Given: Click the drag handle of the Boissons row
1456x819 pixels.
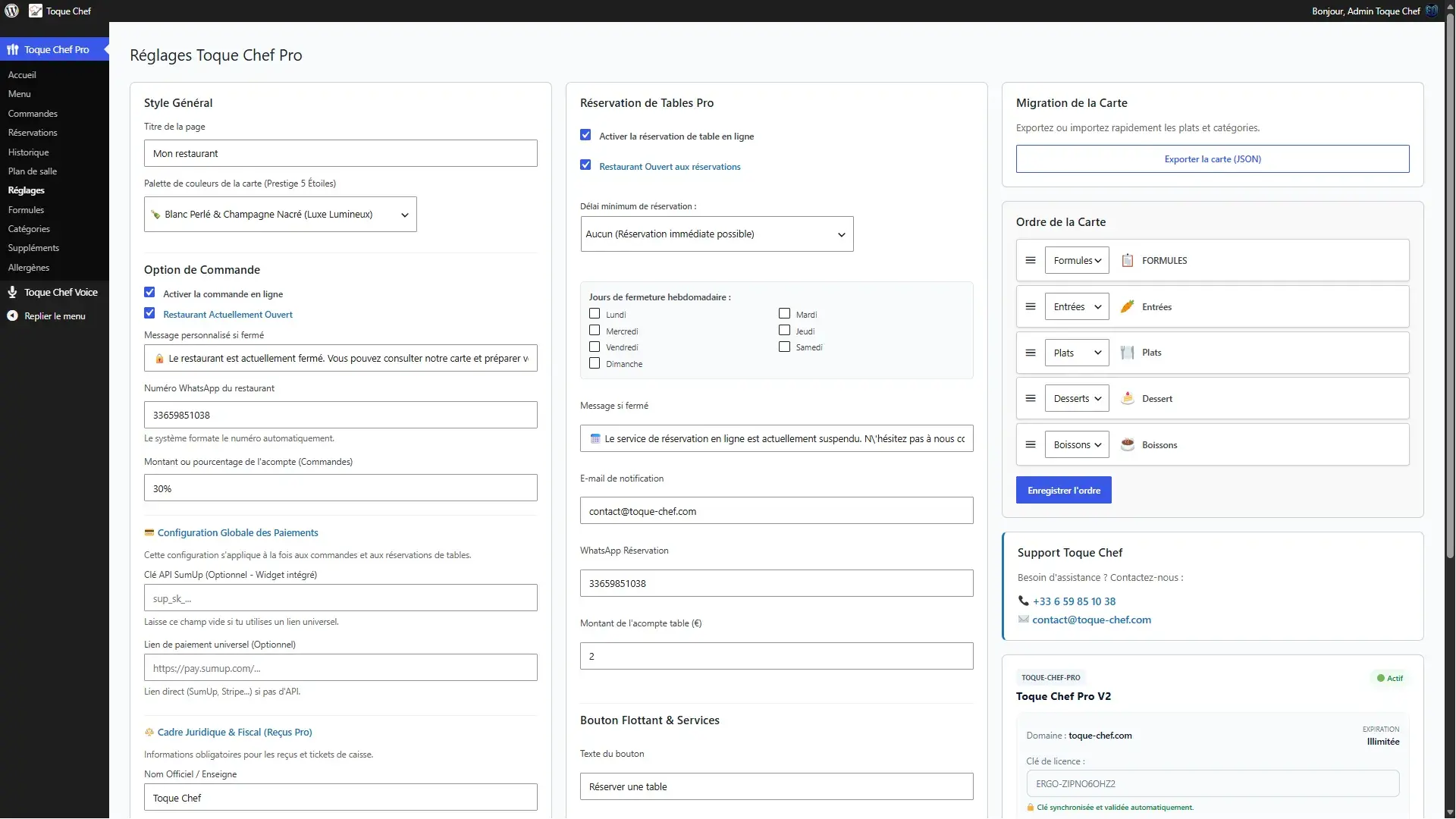Looking at the screenshot, I should click(1031, 445).
